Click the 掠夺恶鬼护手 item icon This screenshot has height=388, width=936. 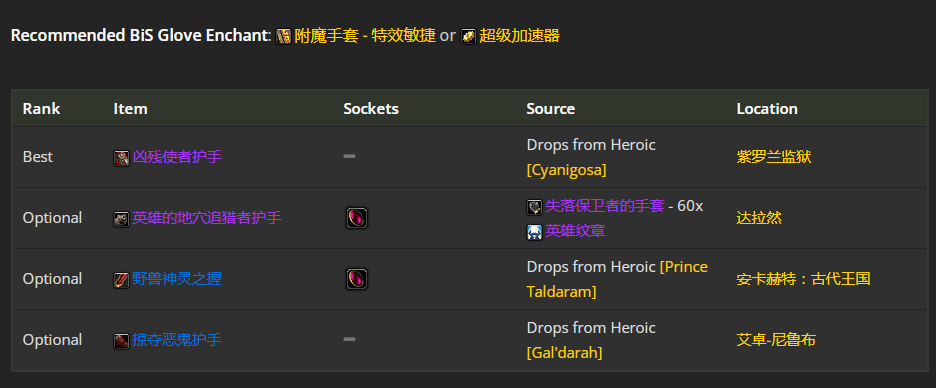click(122, 340)
